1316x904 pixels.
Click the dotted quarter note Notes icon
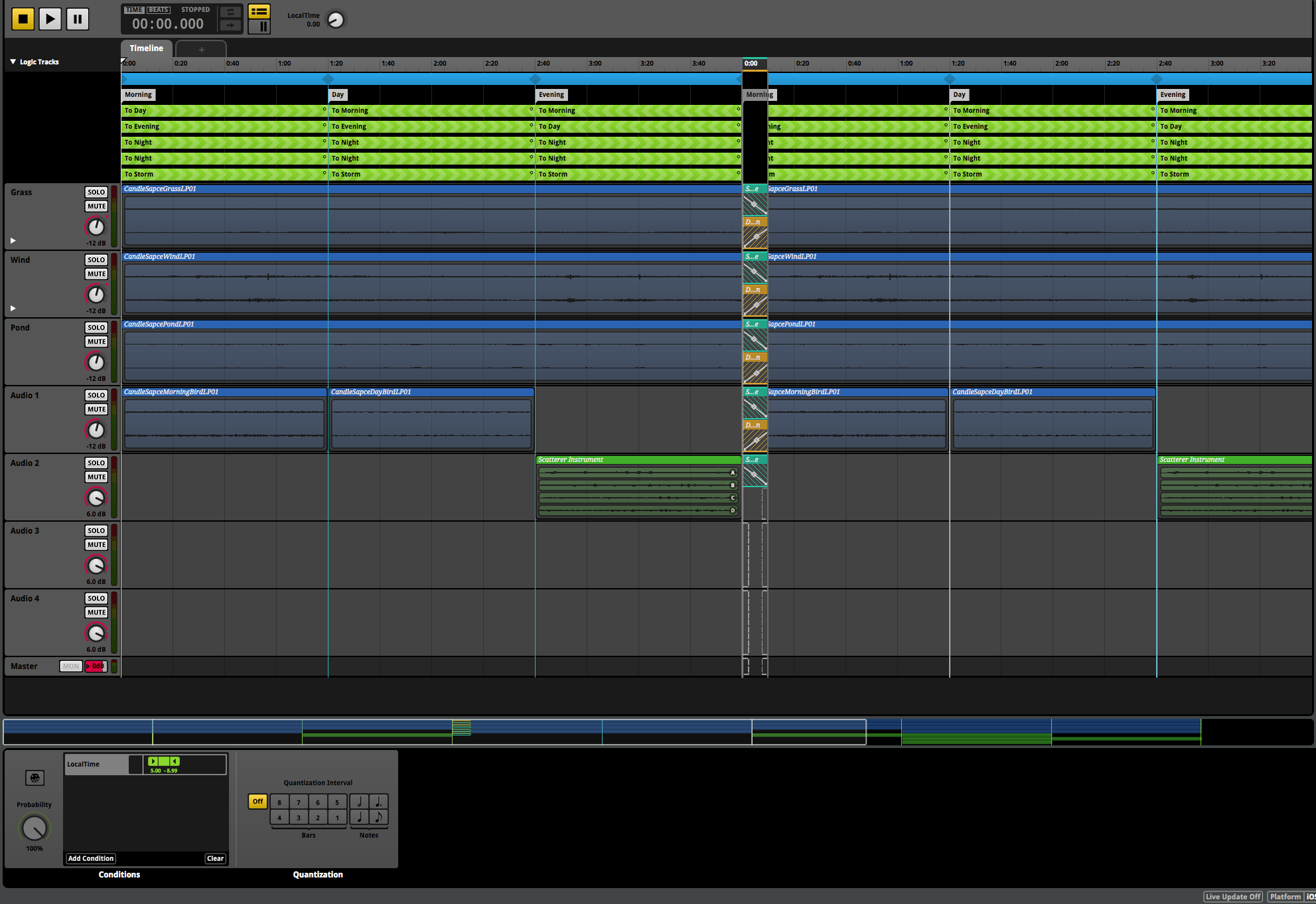pyautogui.click(x=379, y=802)
